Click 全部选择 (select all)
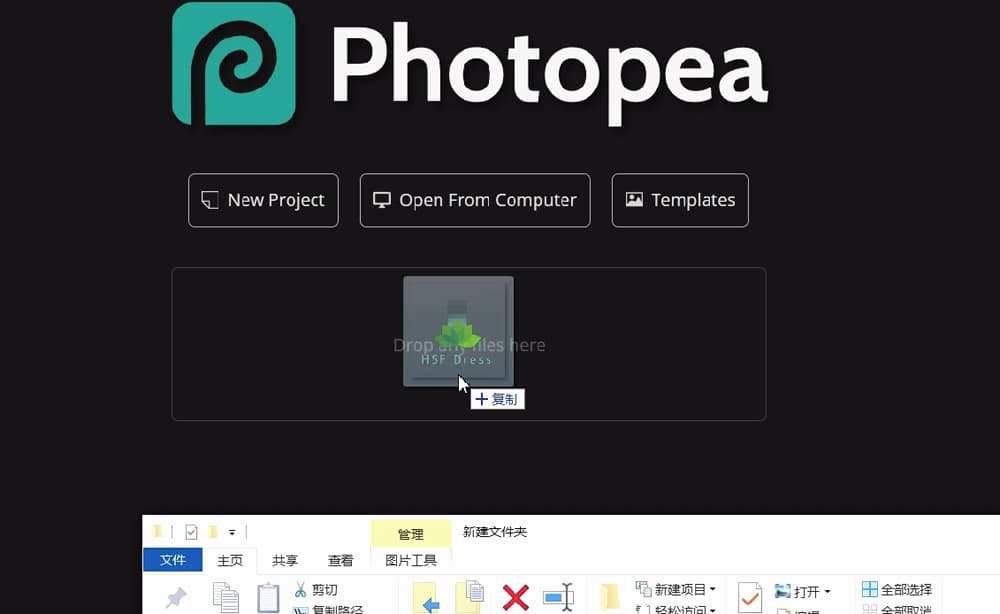 click(897, 589)
